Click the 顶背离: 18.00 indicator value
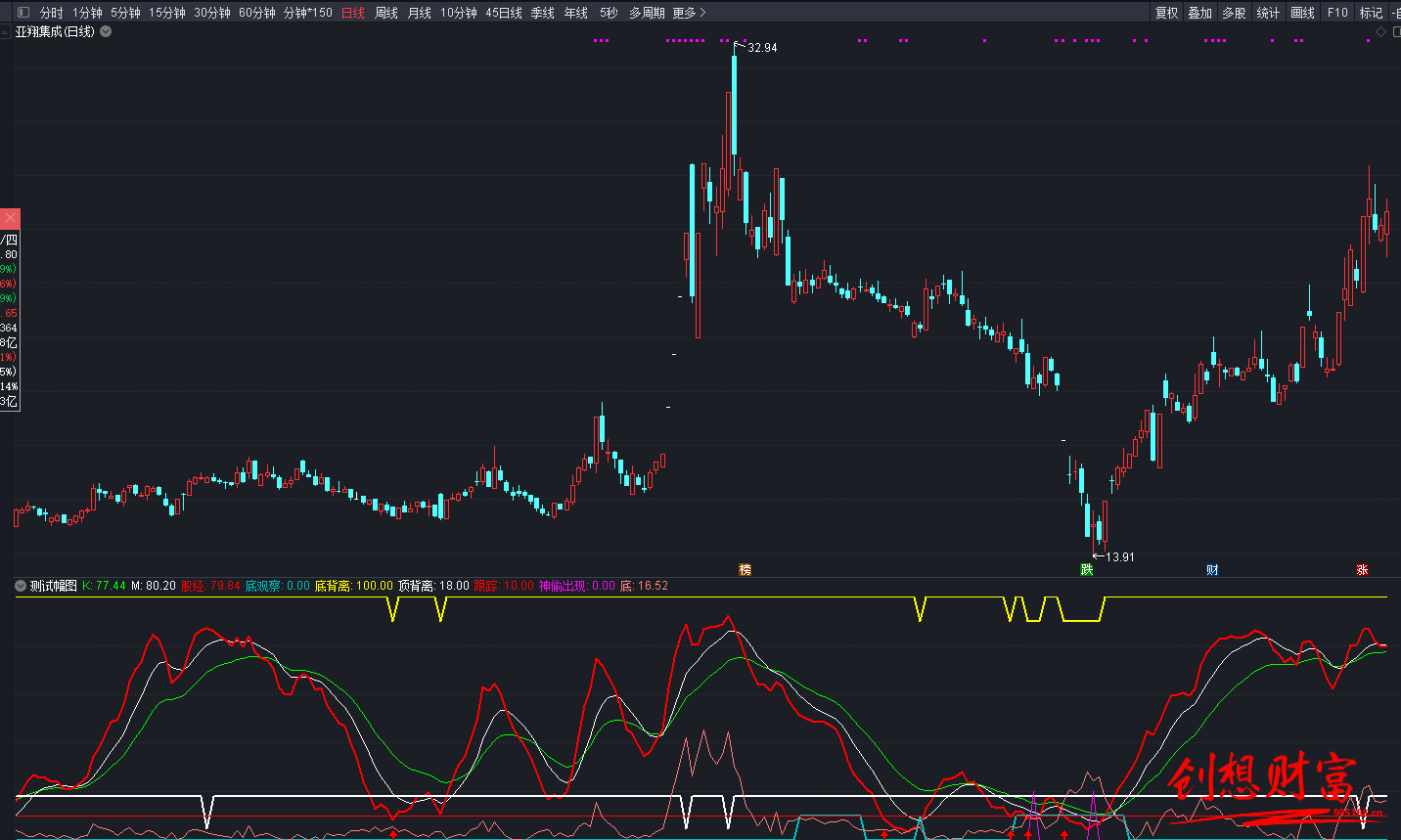Viewport: 1401px width, 840px height. point(433,586)
